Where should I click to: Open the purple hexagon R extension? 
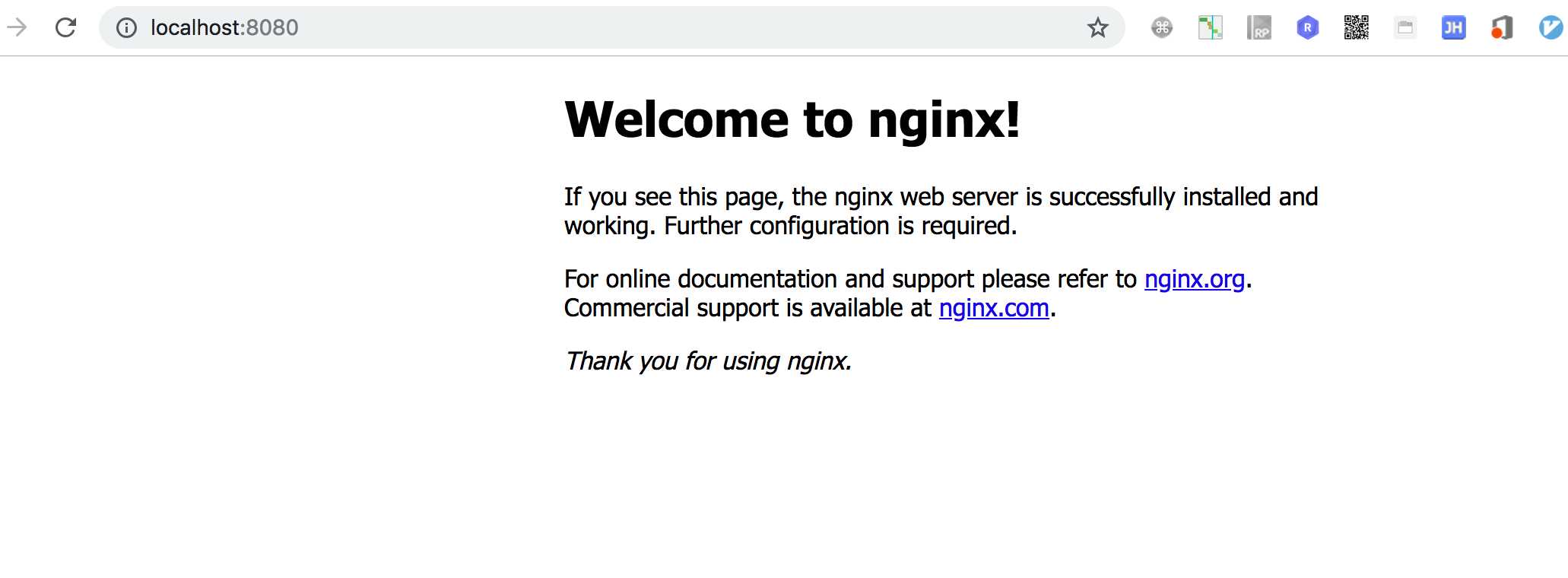point(1307,28)
